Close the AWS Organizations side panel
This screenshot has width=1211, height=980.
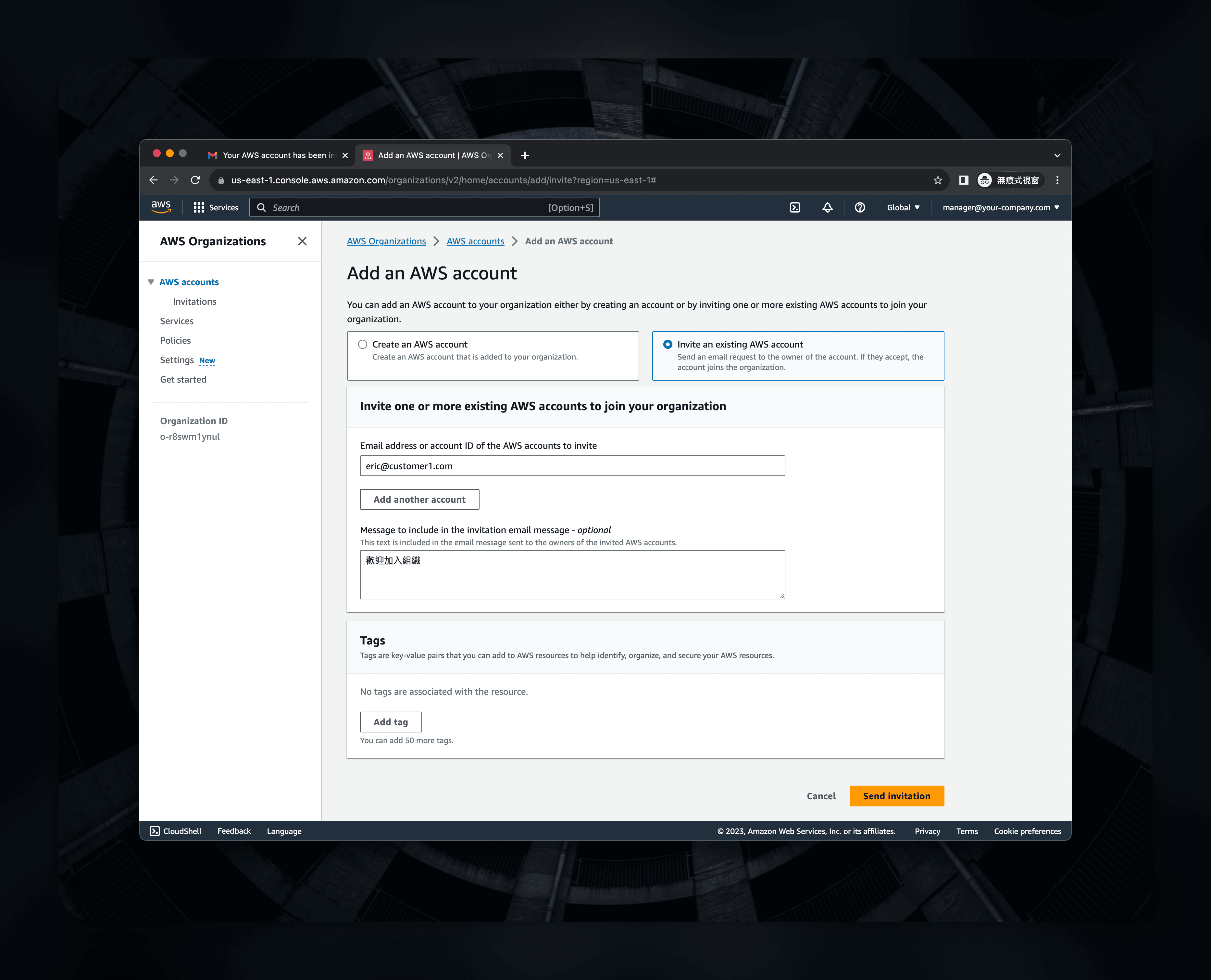tap(302, 241)
